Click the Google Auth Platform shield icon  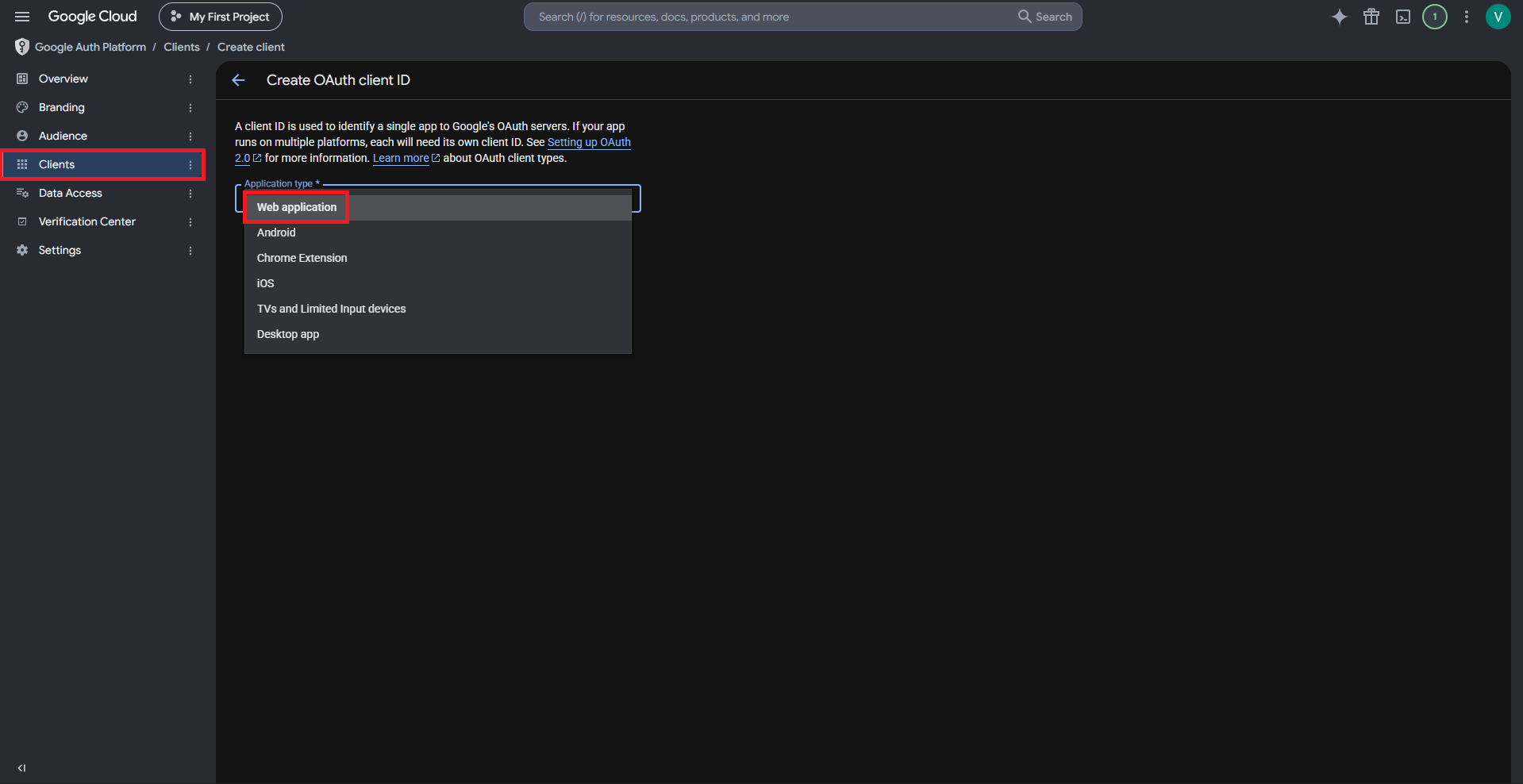22,47
